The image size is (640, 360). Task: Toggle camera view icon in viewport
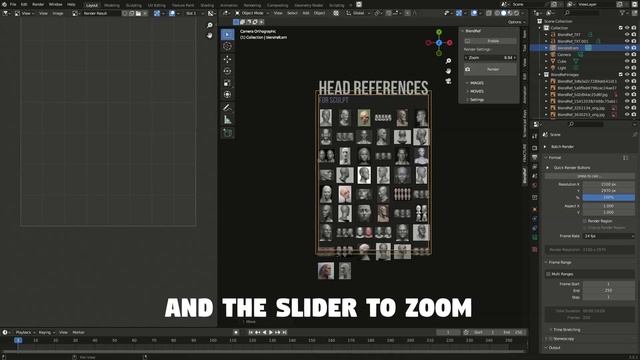(x=448, y=81)
